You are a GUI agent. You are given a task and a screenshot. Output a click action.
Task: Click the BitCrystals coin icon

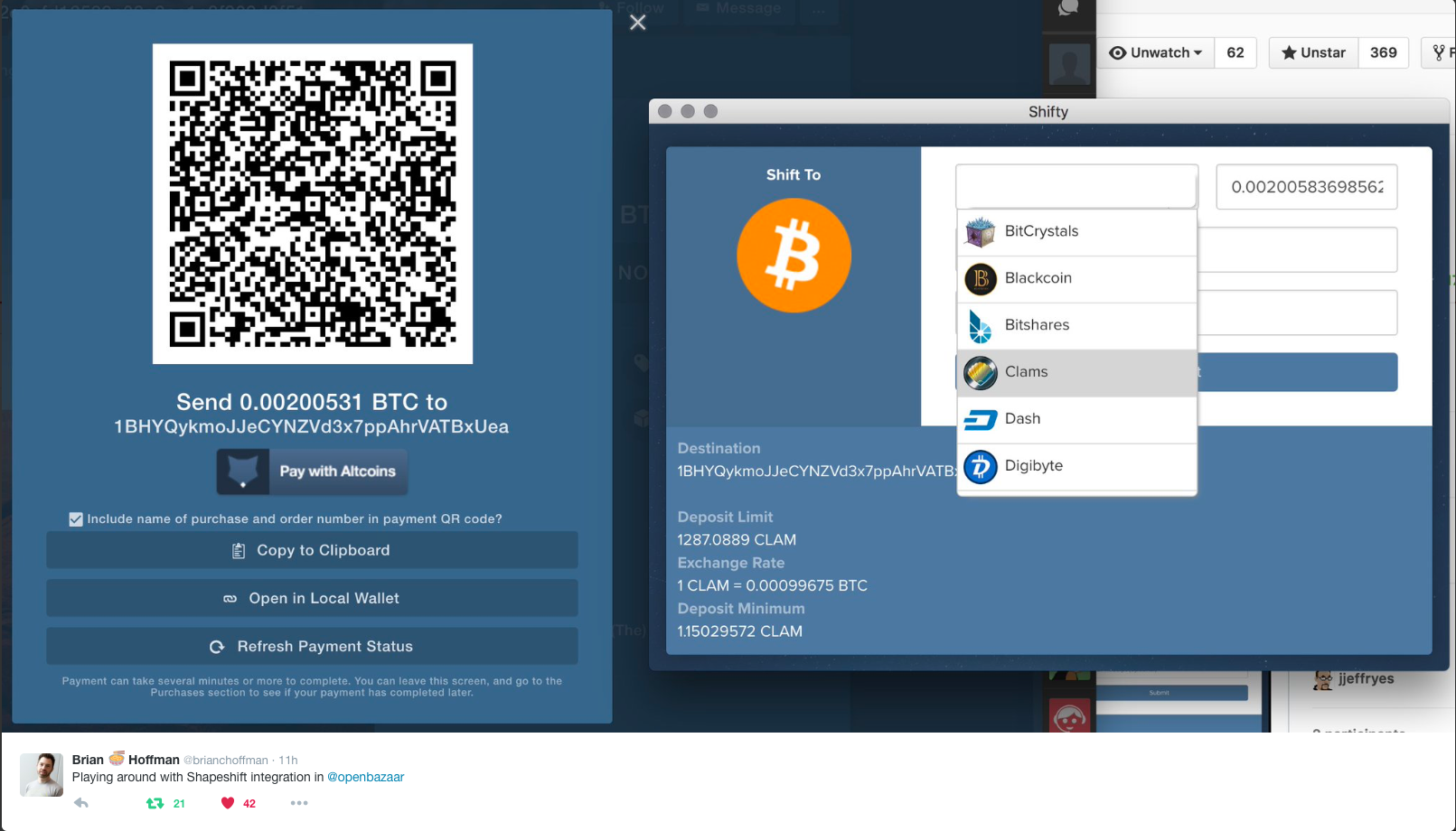pyautogui.click(x=981, y=232)
